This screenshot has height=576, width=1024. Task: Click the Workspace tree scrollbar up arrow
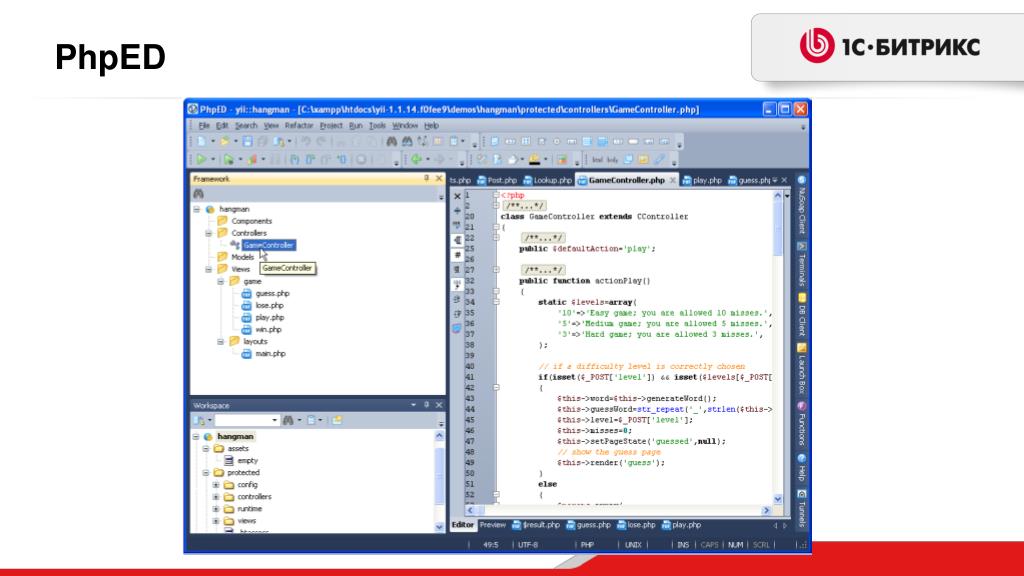440,436
